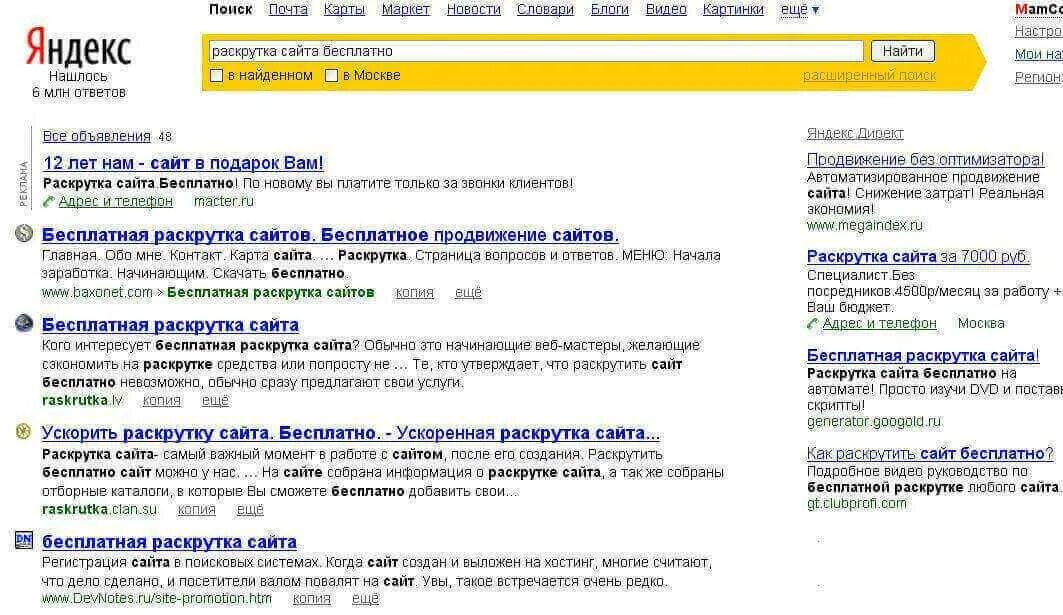Click the Yandex logo

coord(78,47)
